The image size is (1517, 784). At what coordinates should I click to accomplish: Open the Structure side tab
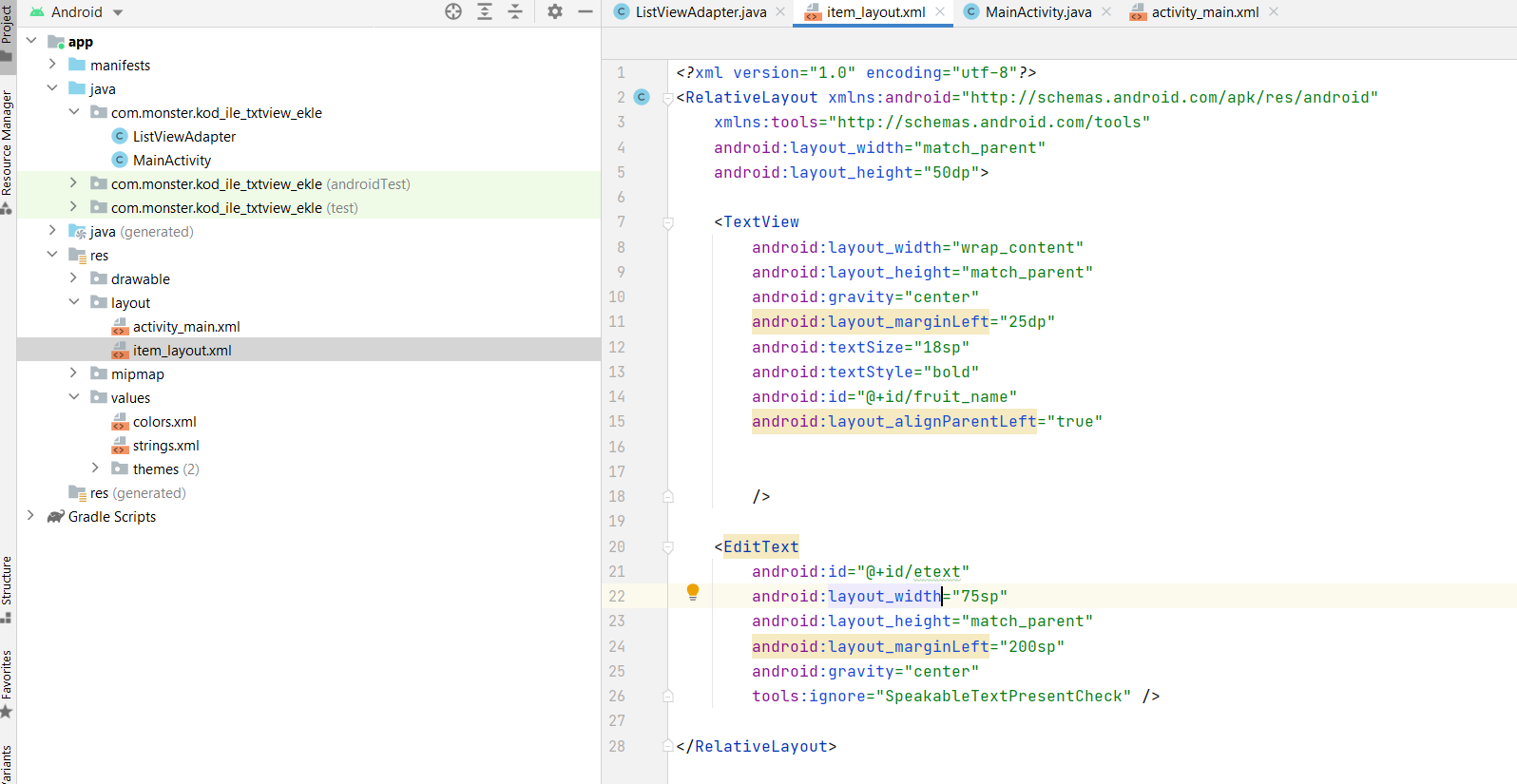click(x=7, y=589)
